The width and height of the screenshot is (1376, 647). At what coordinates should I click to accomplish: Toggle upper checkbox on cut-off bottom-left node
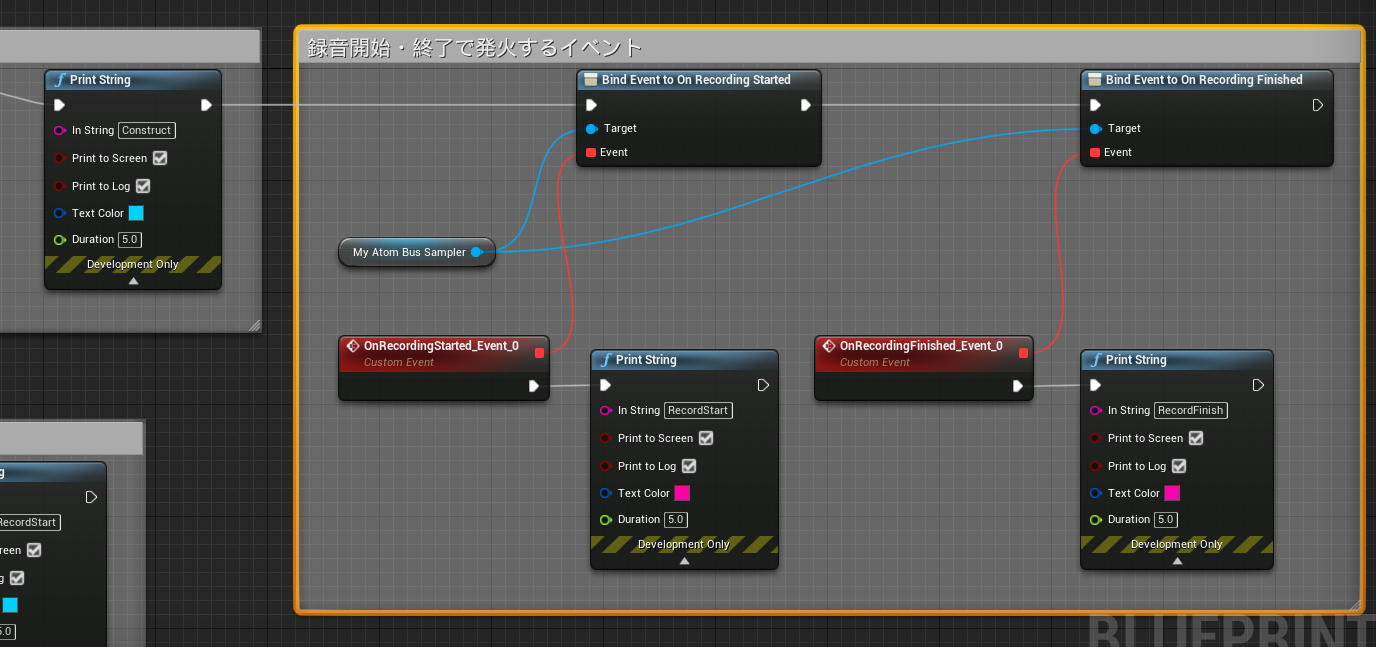click(34, 550)
